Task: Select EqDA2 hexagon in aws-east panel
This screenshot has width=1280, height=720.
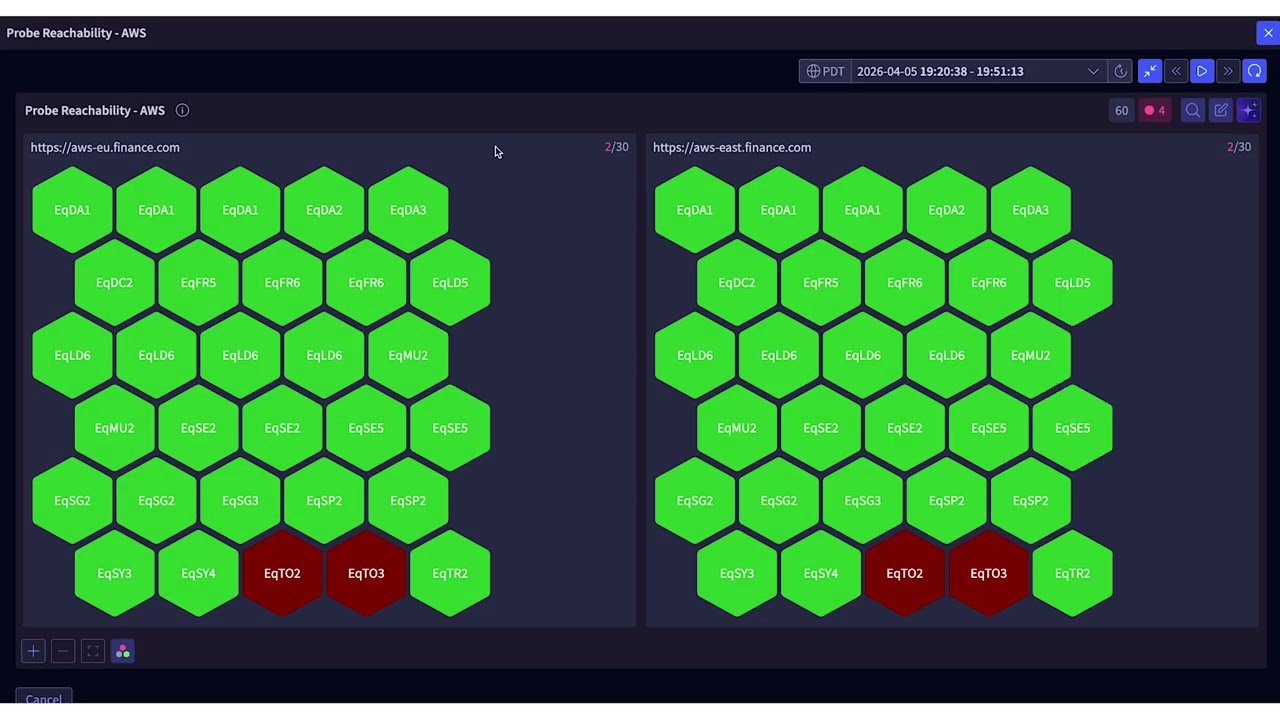Action: click(946, 210)
